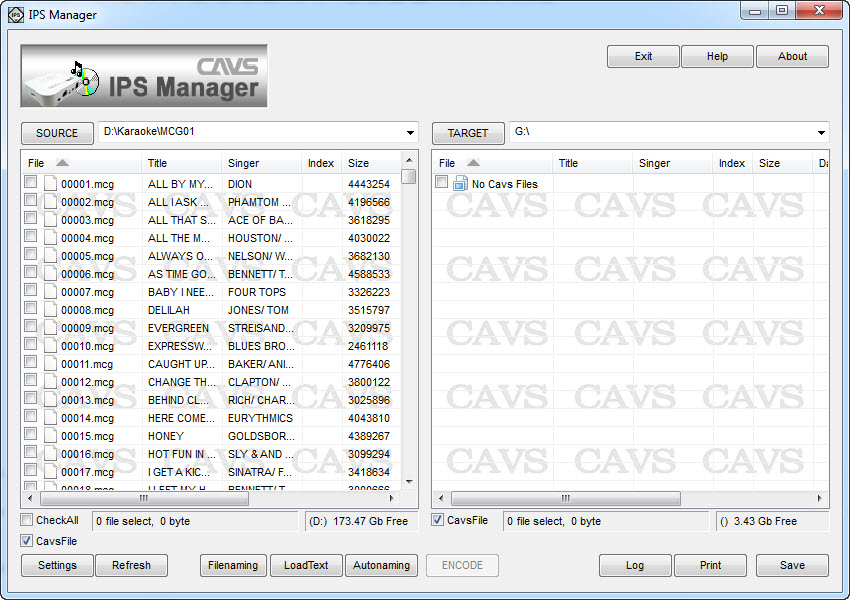The height and width of the screenshot is (600, 850).
Task: Click the source list scroll down arrow
Action: pos(409,480)
